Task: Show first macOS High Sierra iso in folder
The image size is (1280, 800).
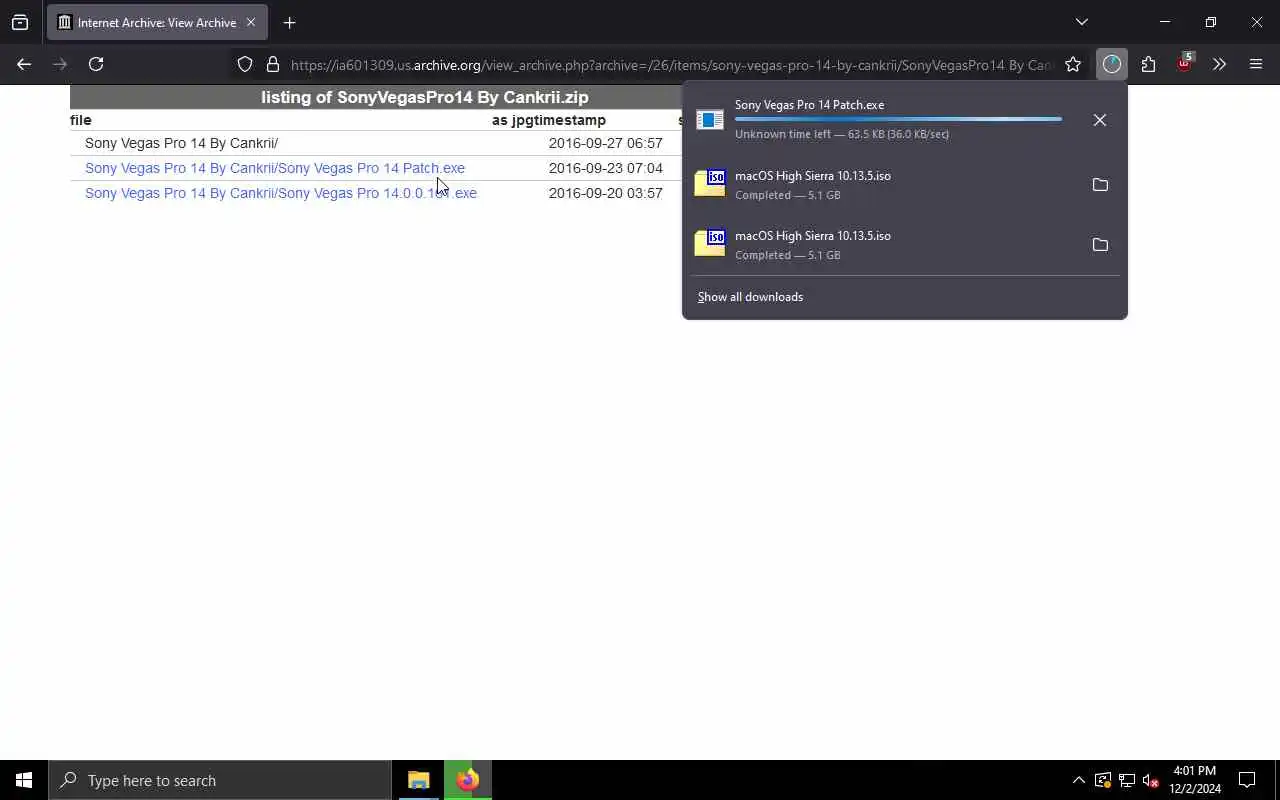Action: tap(1100, 185)
